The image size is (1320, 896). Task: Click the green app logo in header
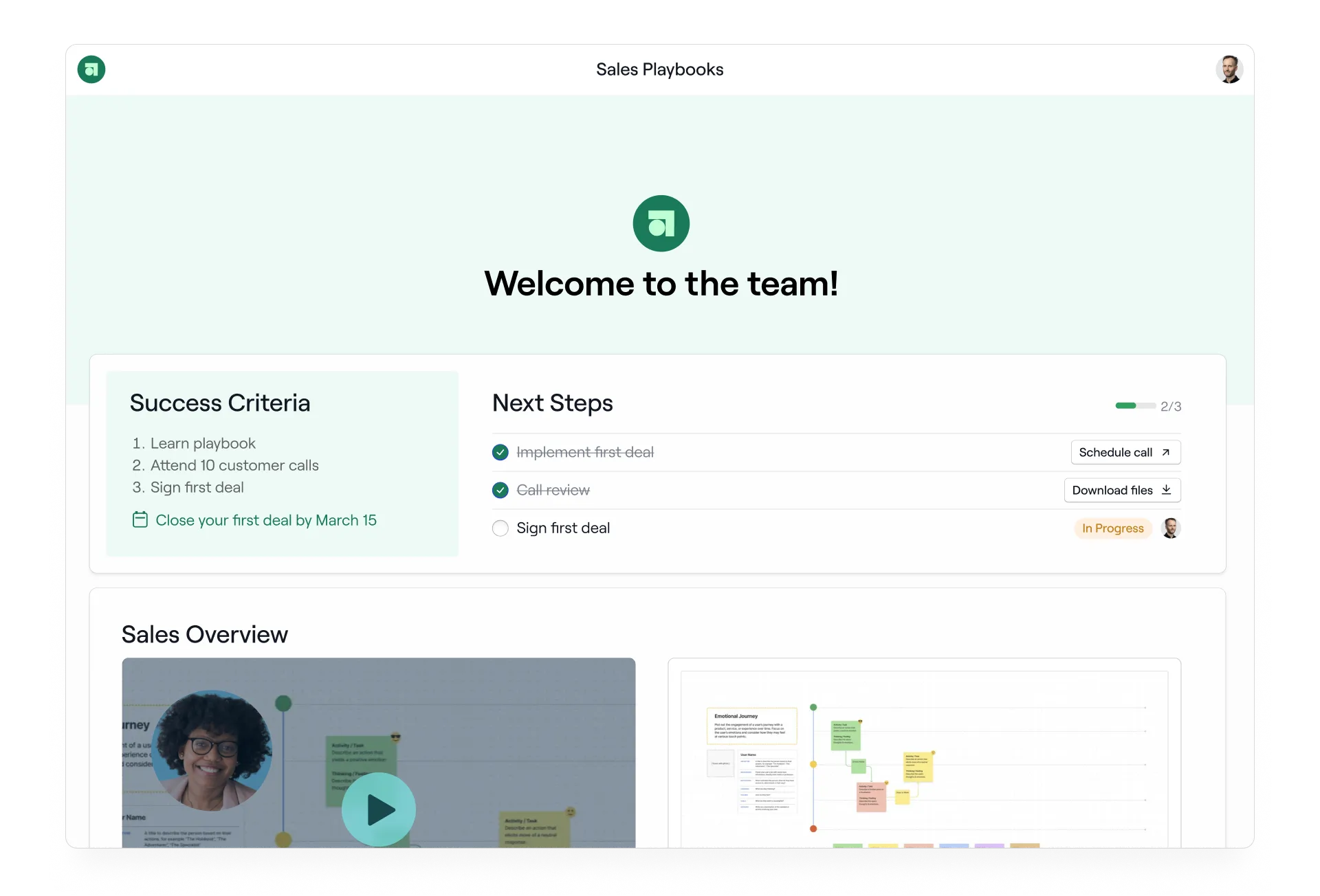91,69
